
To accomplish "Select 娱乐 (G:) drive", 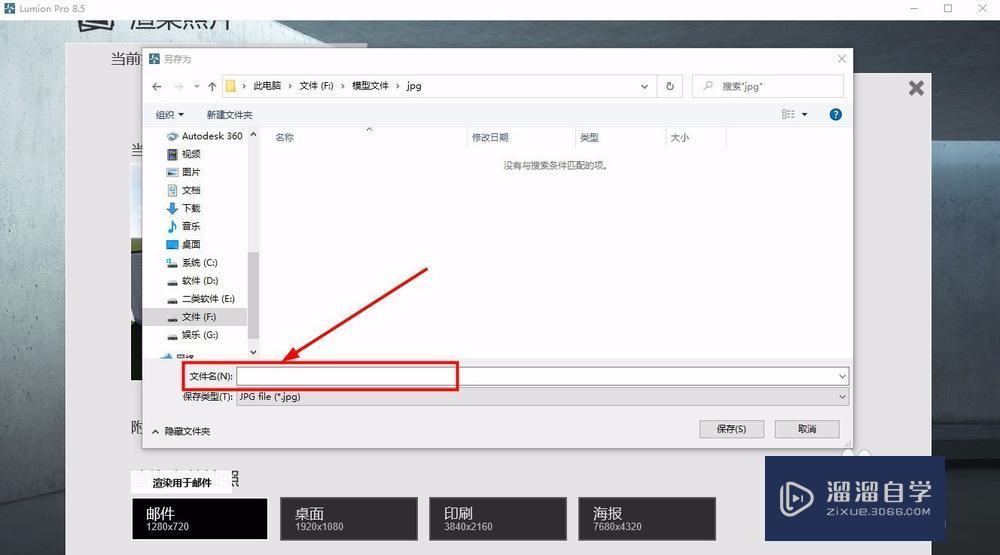I will 193,335.
